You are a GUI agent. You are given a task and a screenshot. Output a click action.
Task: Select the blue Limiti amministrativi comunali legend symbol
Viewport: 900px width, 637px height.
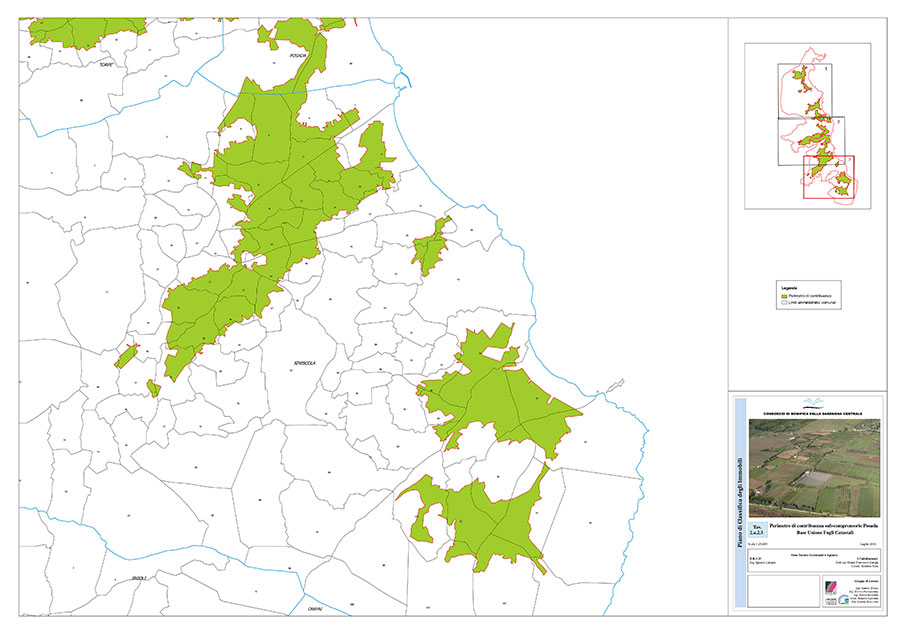(x=785, y=302)
